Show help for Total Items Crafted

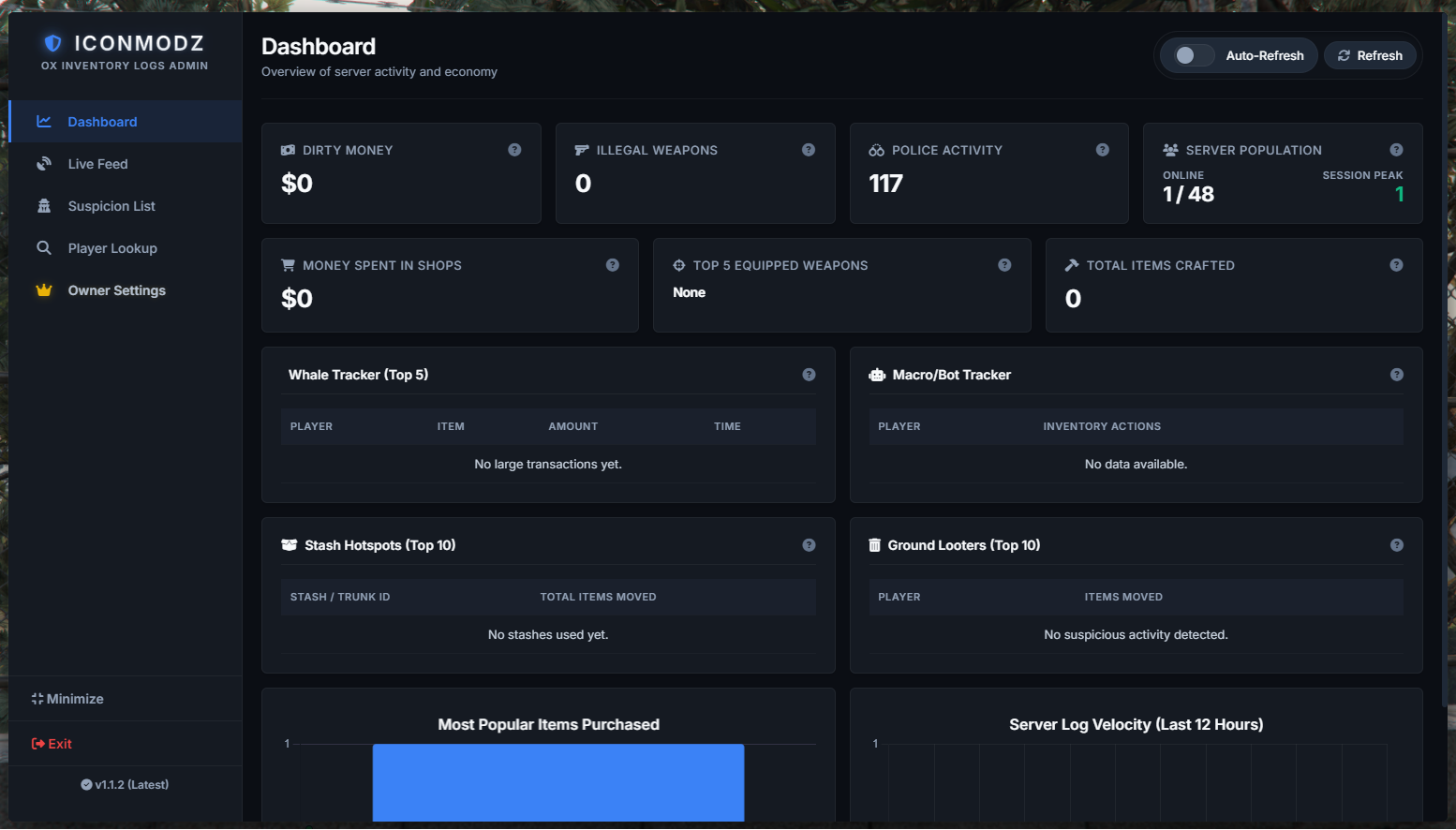pyautogui.click(x=1396, y=265)
